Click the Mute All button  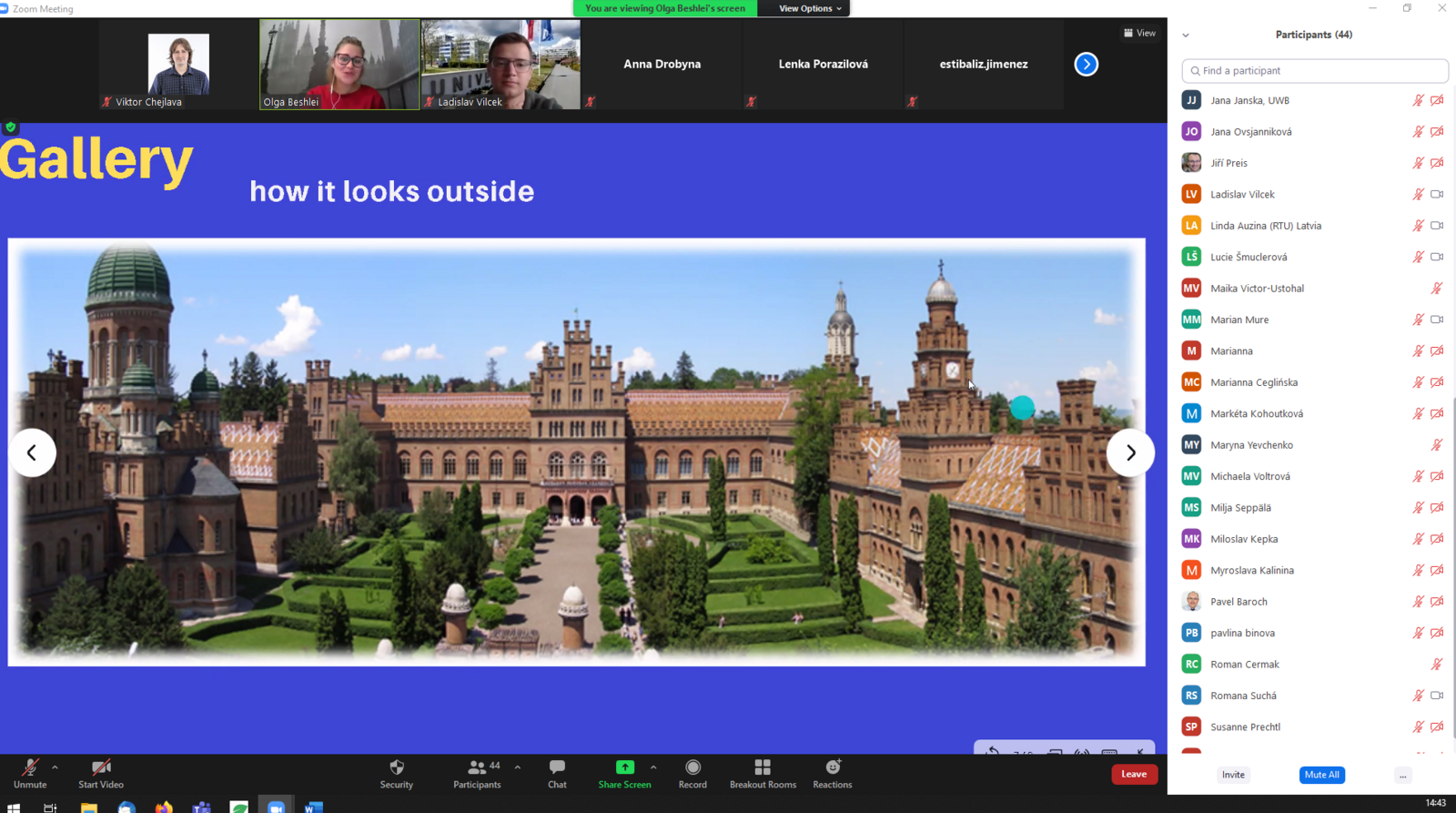coord(1321,775)
